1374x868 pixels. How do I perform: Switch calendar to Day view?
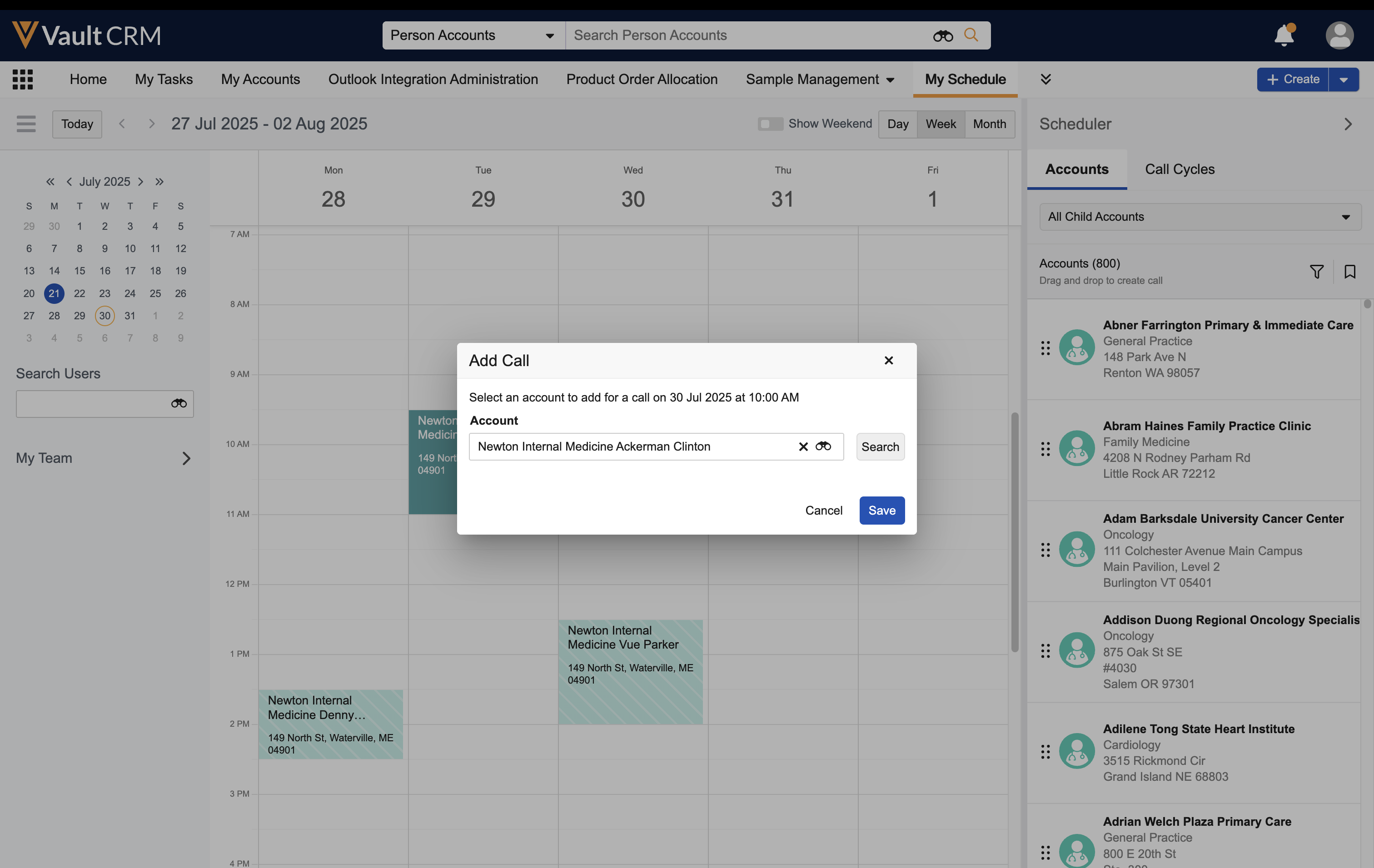point(897,124)
